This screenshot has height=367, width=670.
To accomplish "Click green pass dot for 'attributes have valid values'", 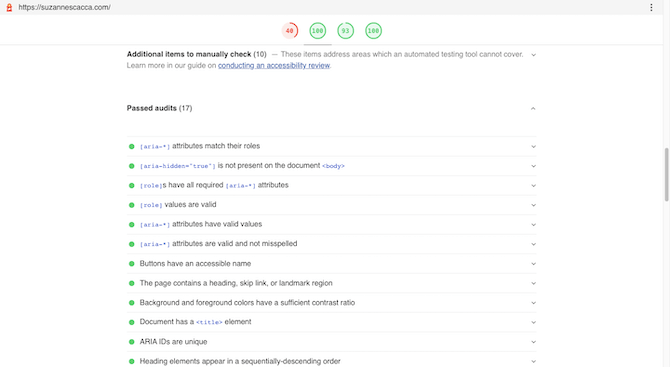I will coord(132,225).
